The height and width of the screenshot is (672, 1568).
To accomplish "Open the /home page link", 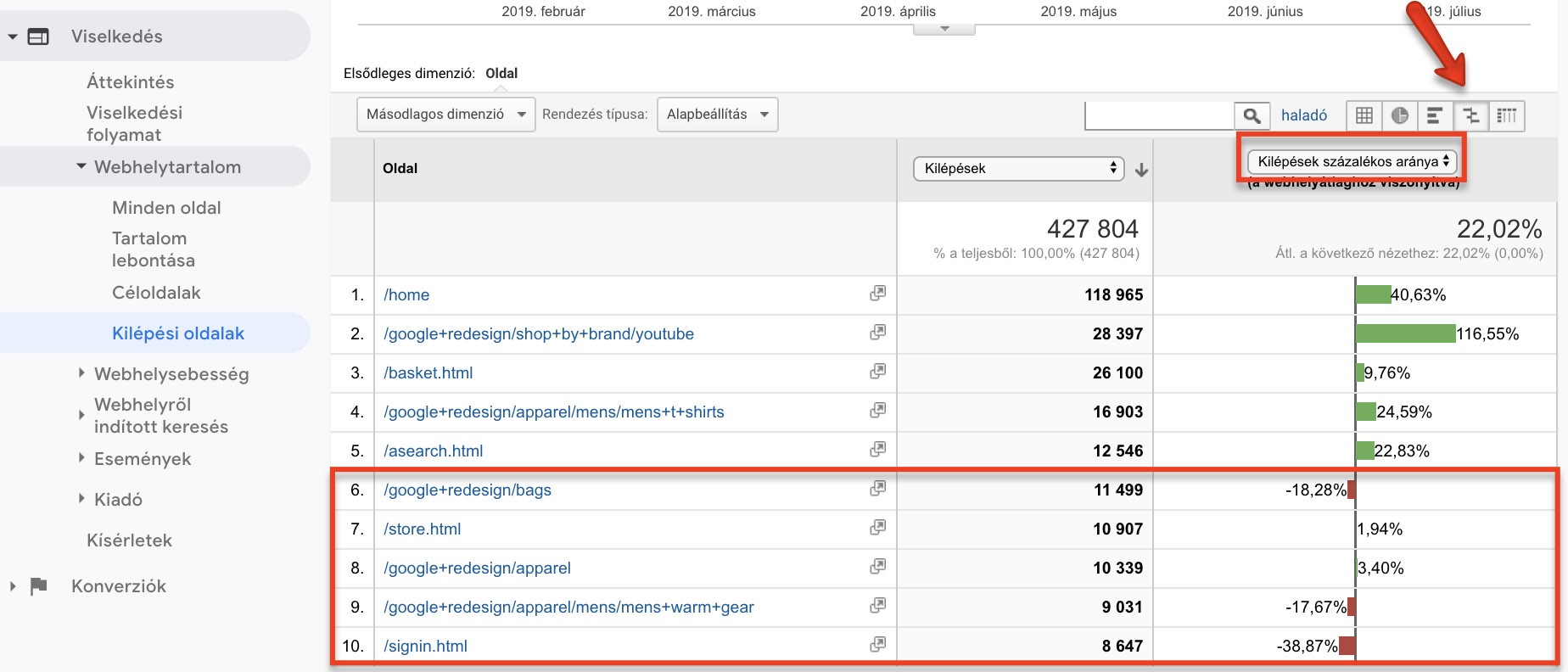I will tap(406, 294).
